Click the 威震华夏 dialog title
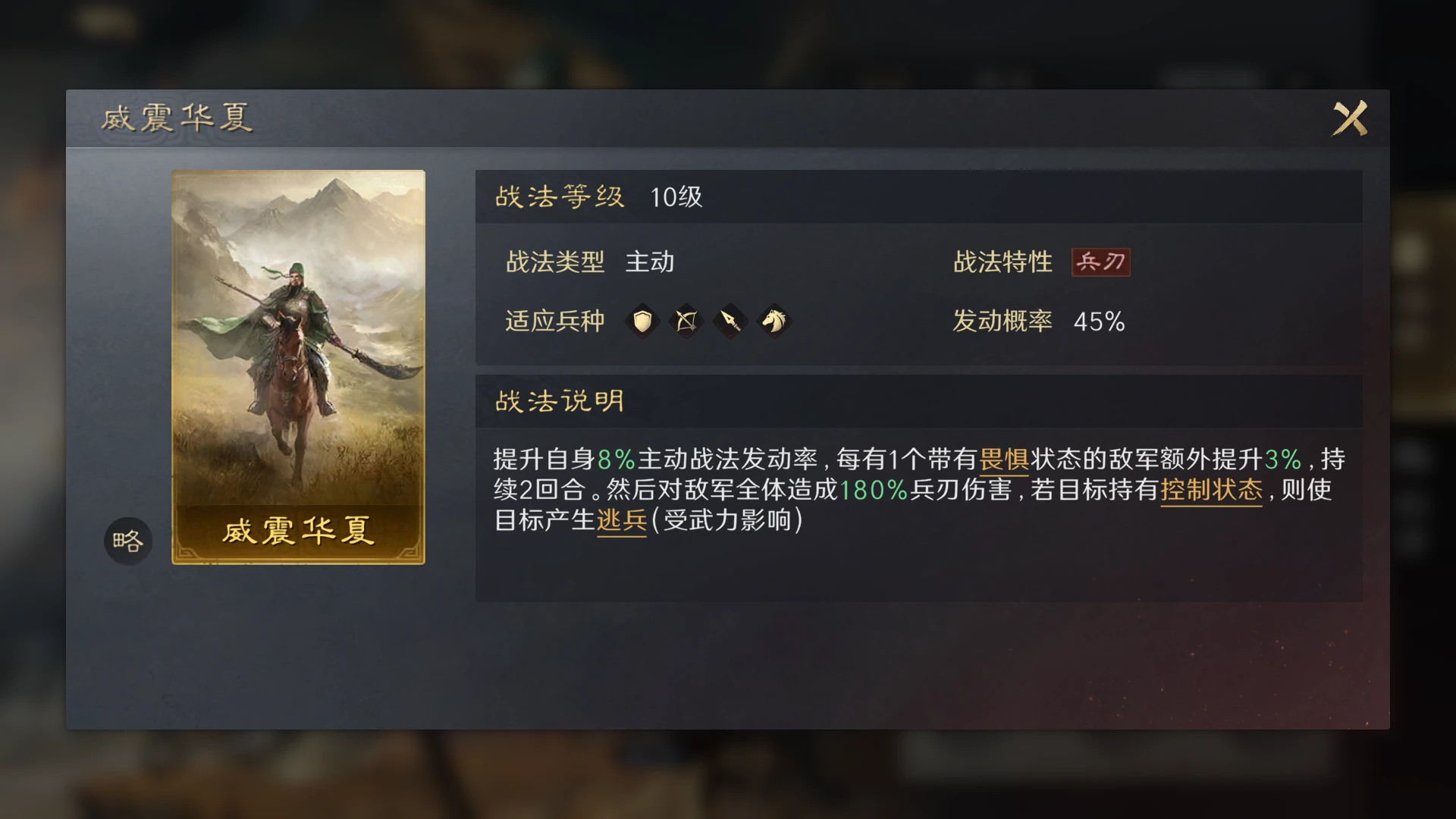Viewport: 1456px width, 819px height. [x=177, y=118]
